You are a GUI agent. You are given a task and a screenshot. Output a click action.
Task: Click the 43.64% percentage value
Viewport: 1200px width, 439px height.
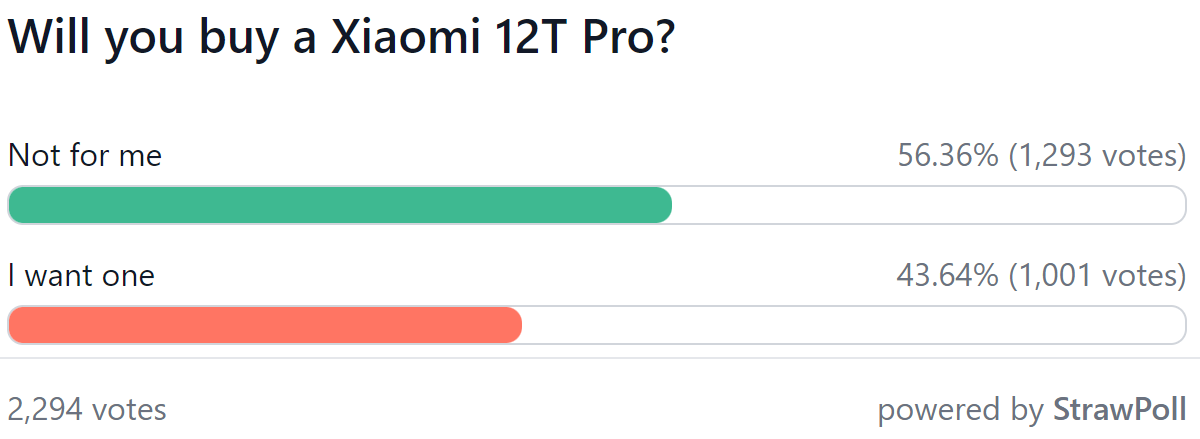pyautogui.click(x=948, y=275)
